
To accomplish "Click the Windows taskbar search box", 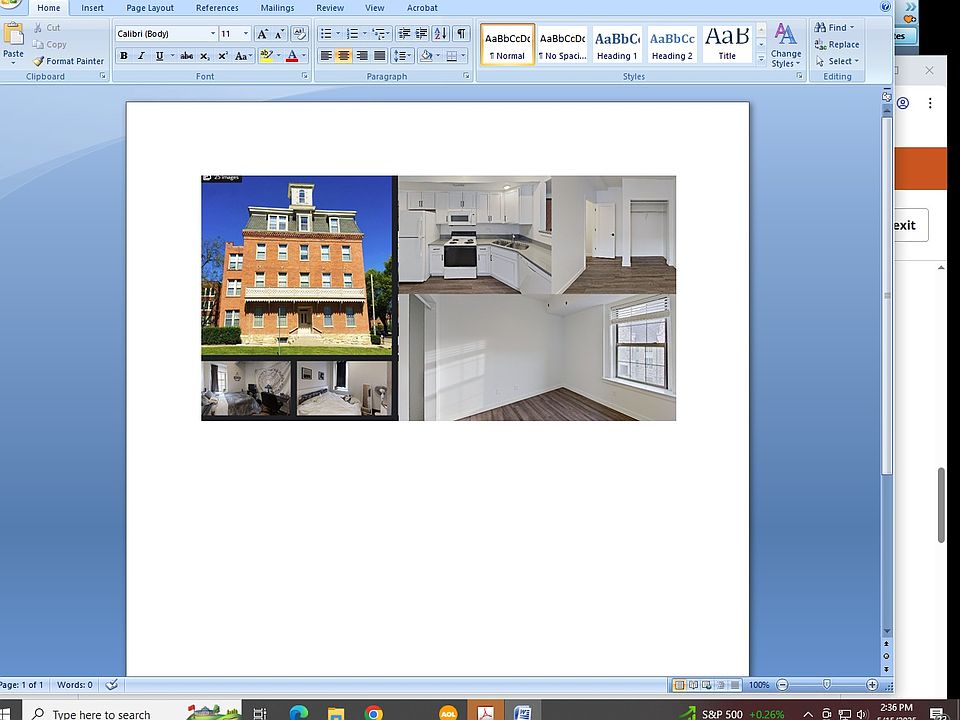I will tap(100, 714).
